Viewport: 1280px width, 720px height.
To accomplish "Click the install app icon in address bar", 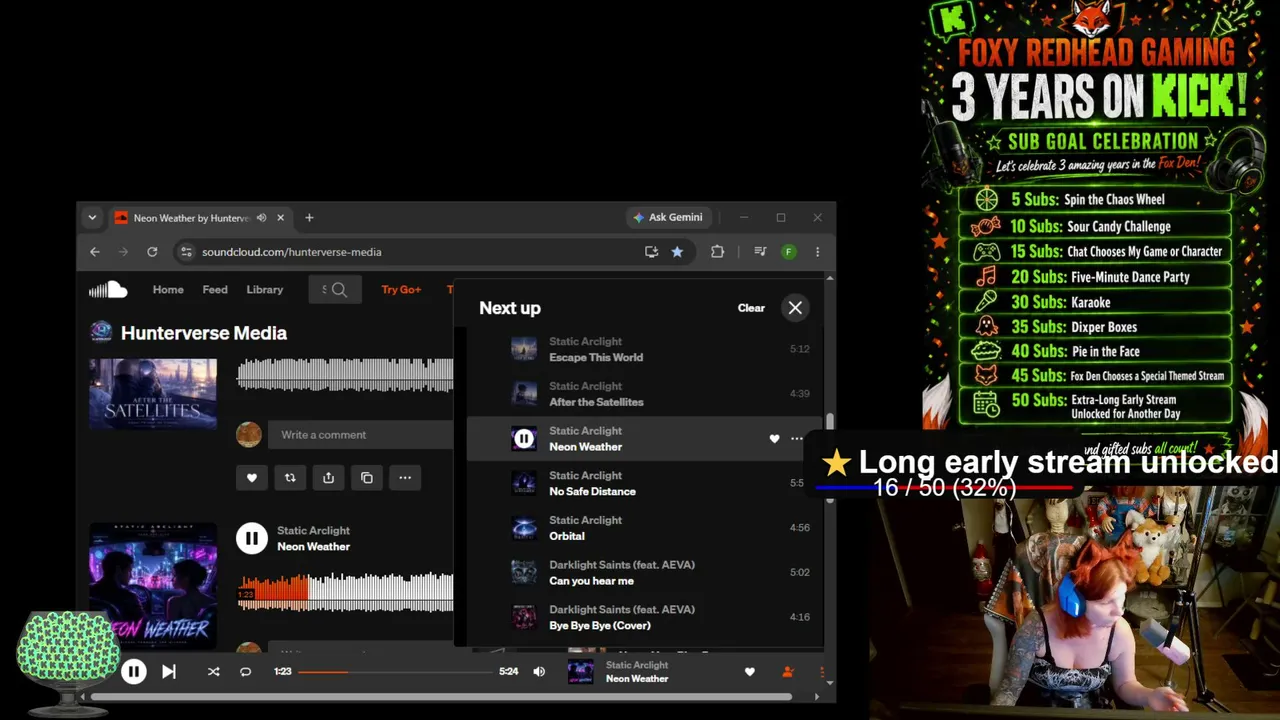I will tap(652, 252).
